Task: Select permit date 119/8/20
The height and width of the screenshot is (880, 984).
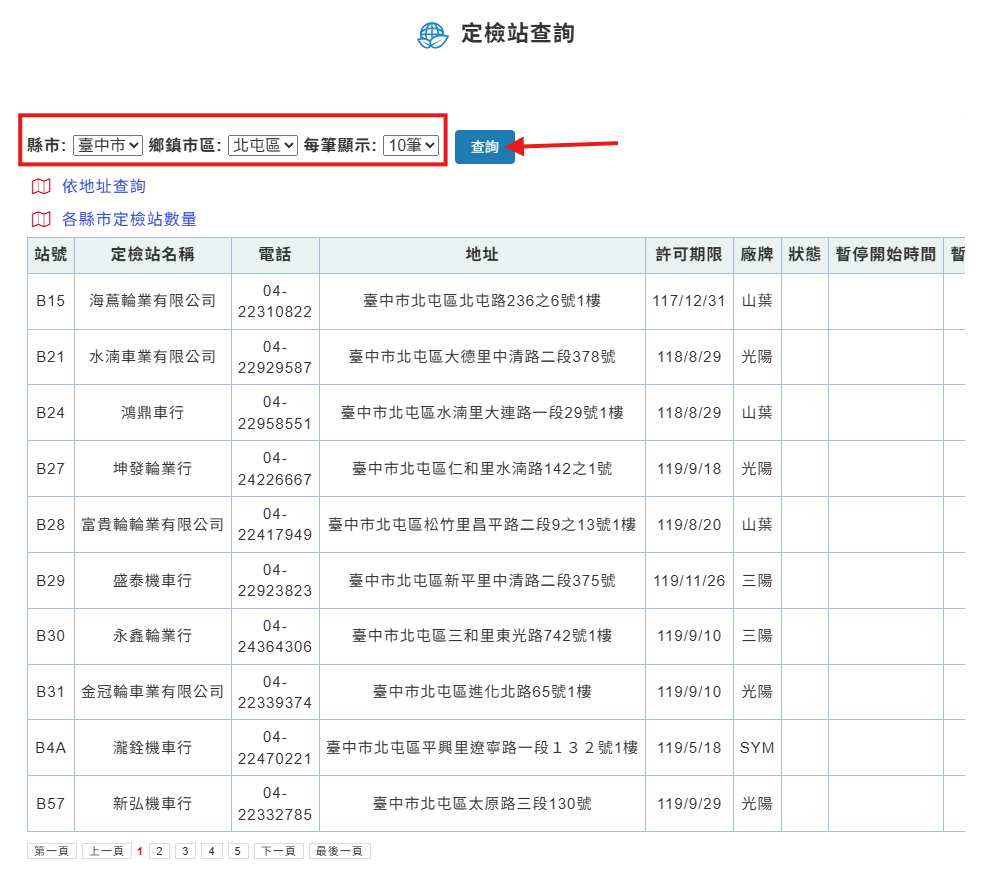Action: coord(689,525)
